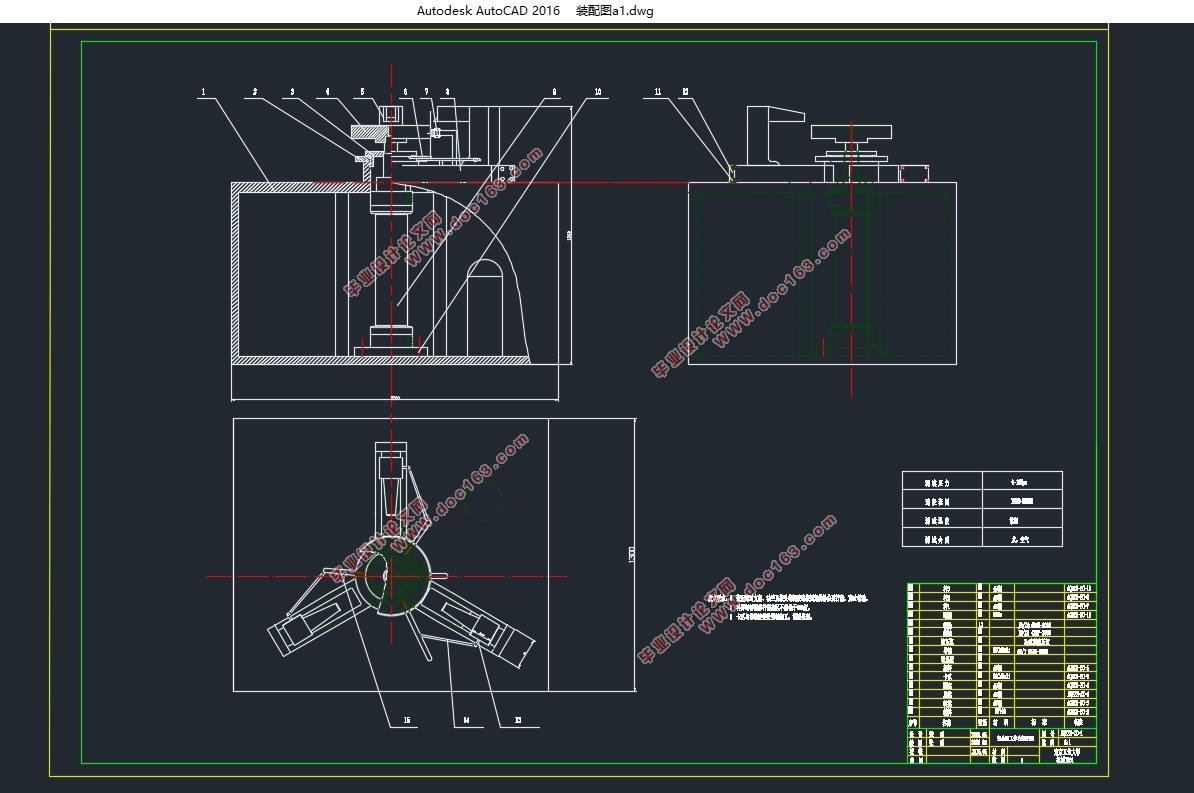Select part balloon number 3
1194x793 pixels.
(292, 91)
